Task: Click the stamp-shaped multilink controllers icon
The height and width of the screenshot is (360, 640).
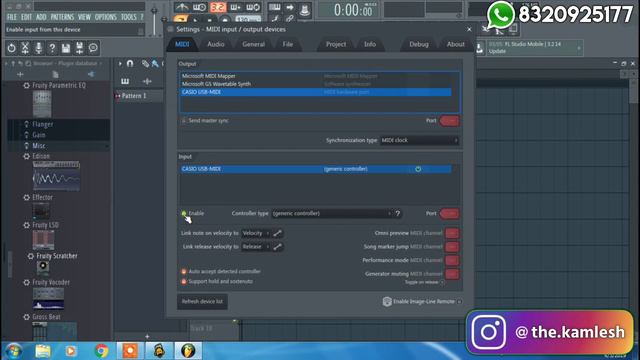Action: [304, 10]
